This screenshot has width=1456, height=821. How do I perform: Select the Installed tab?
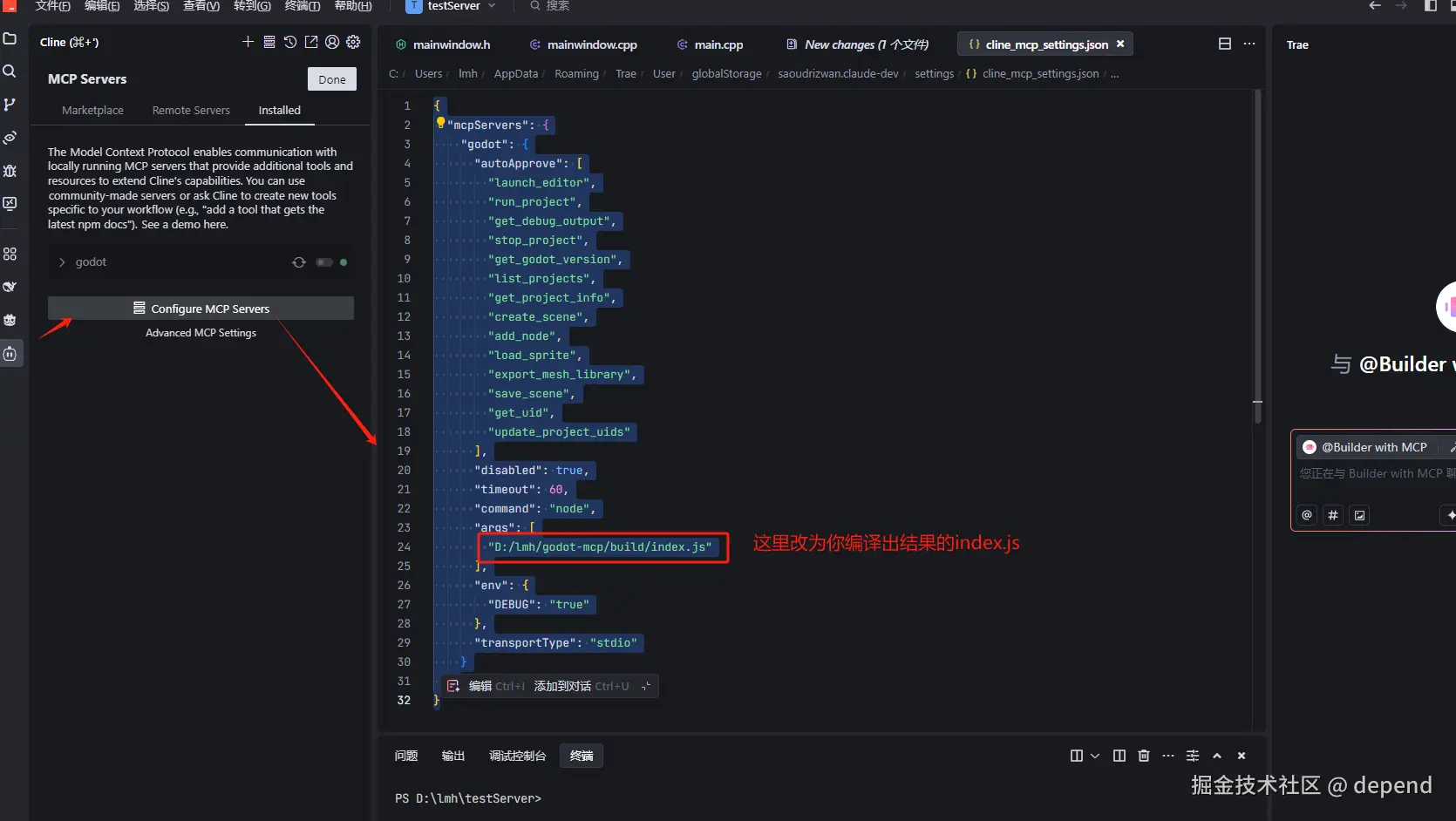coord(280,111)
